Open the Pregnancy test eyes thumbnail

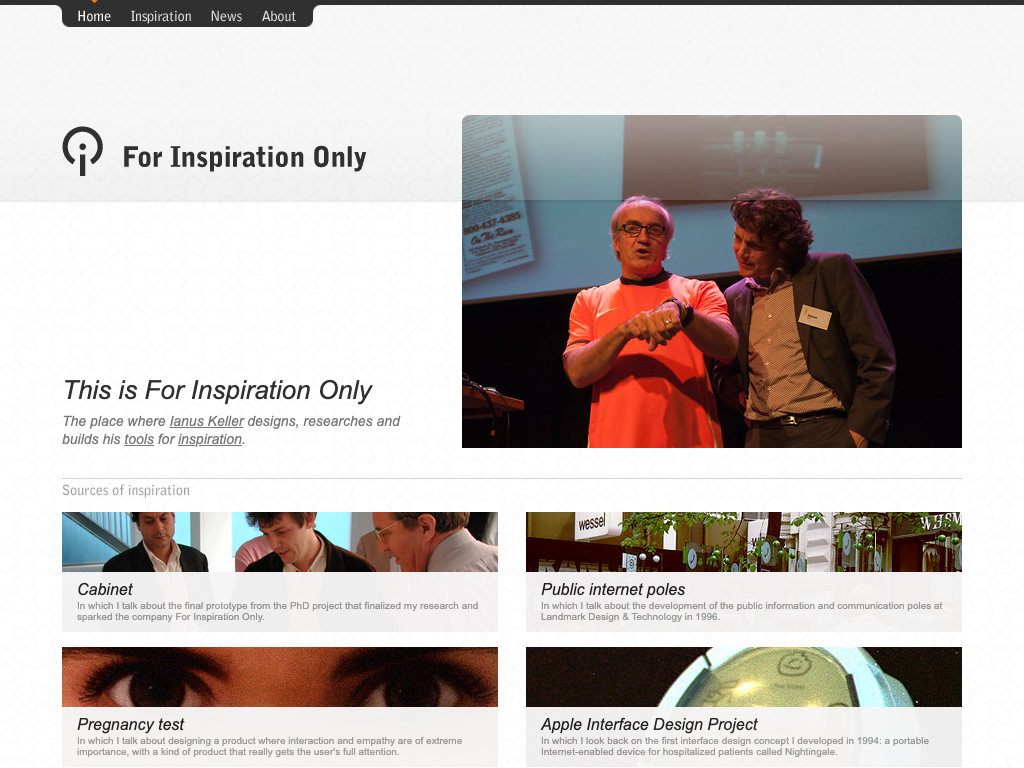point(279,676)
